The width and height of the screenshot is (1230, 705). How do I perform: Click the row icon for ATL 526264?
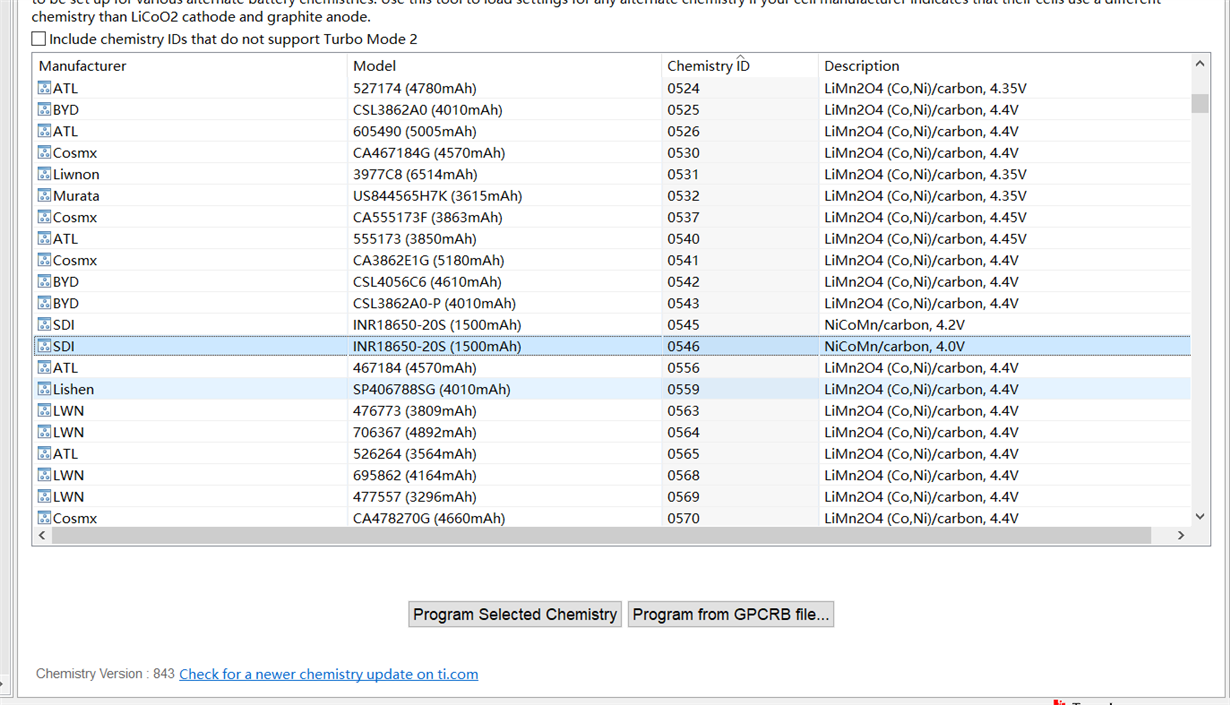[44, 454]
